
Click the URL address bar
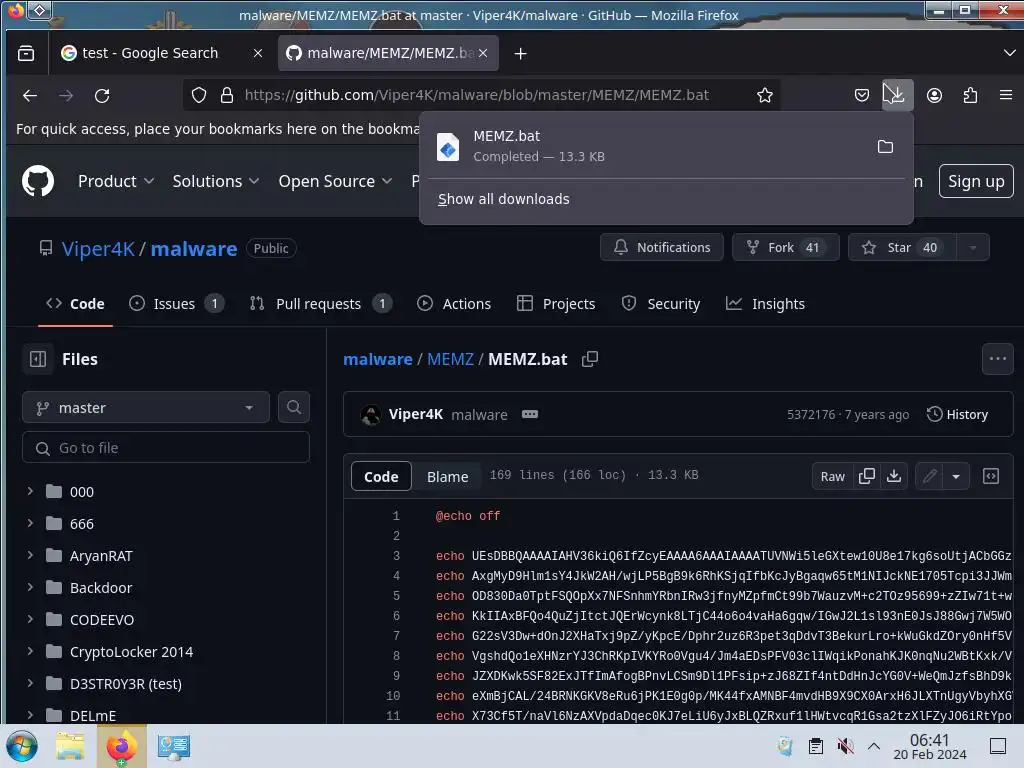pyautogui.click(x=477, y=95)
